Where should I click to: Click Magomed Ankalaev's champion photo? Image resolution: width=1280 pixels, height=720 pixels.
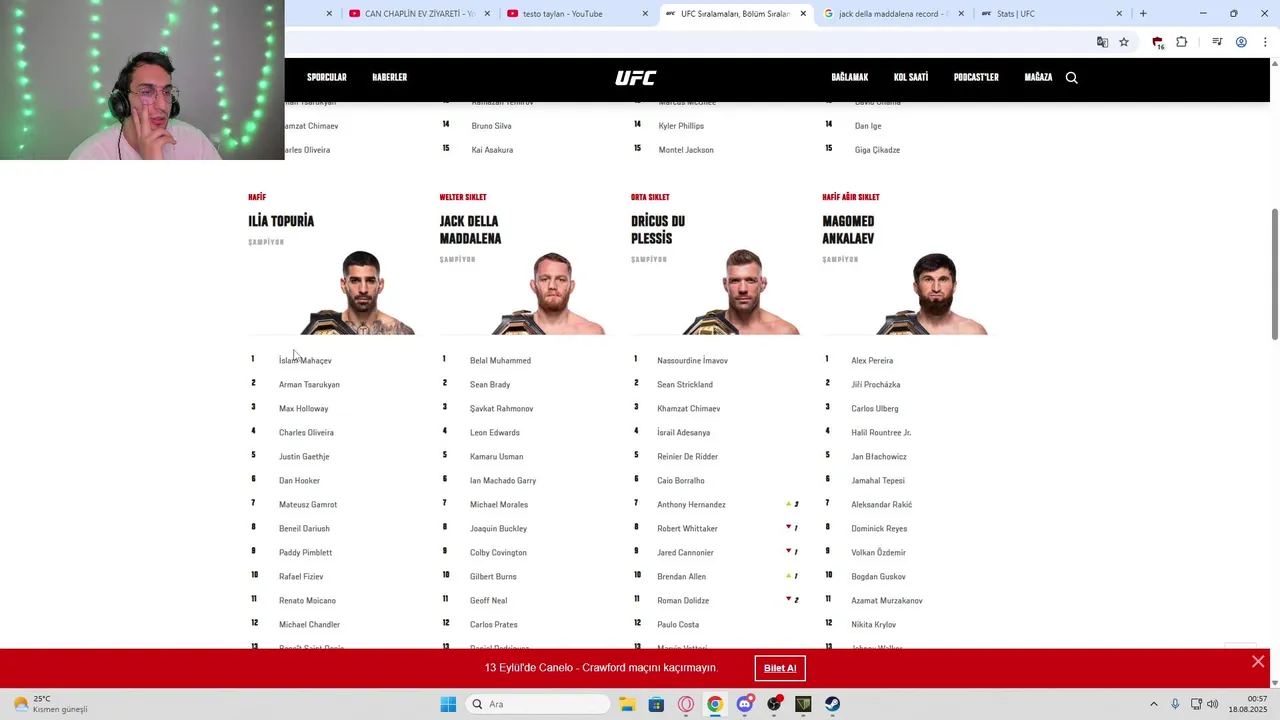[934, 292]
